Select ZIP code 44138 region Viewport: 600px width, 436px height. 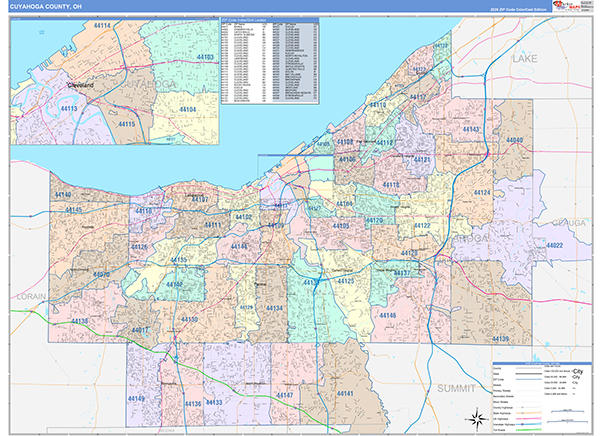click(x=80, y=321)
